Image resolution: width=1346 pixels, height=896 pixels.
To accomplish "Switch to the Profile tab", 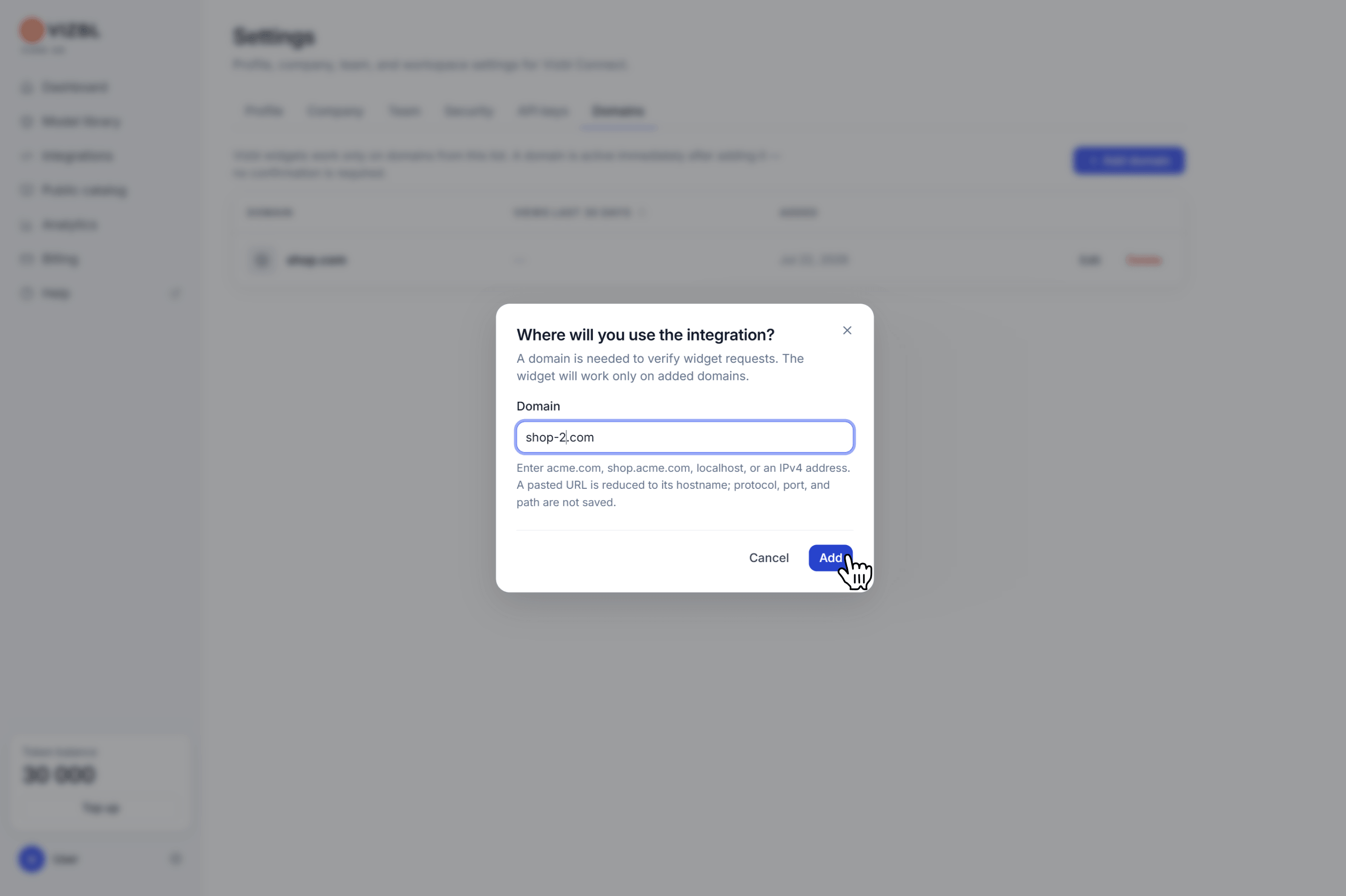I will click(264, 111).
